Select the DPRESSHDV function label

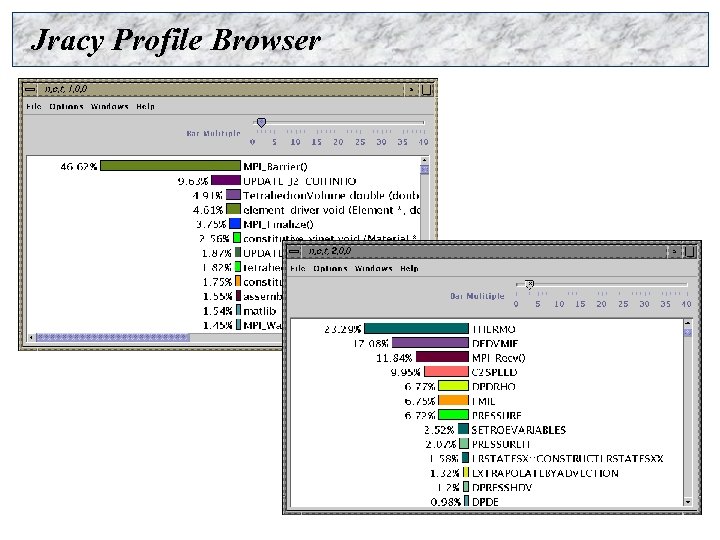click(502, 487)
